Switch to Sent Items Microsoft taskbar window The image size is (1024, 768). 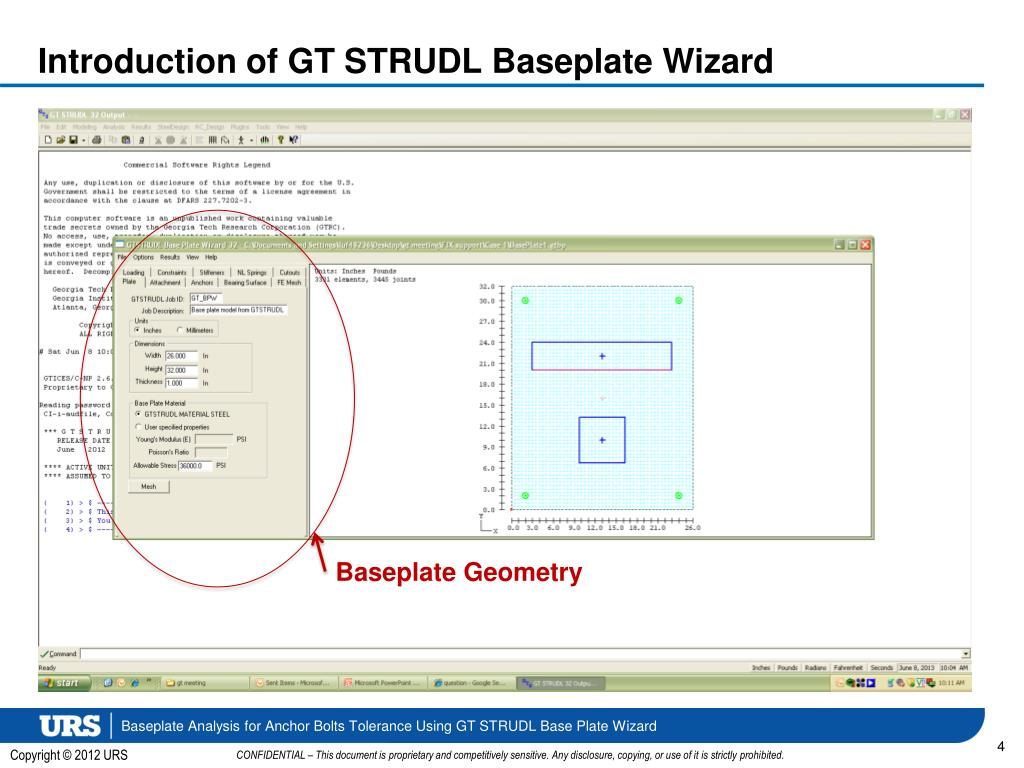point(293,683)
